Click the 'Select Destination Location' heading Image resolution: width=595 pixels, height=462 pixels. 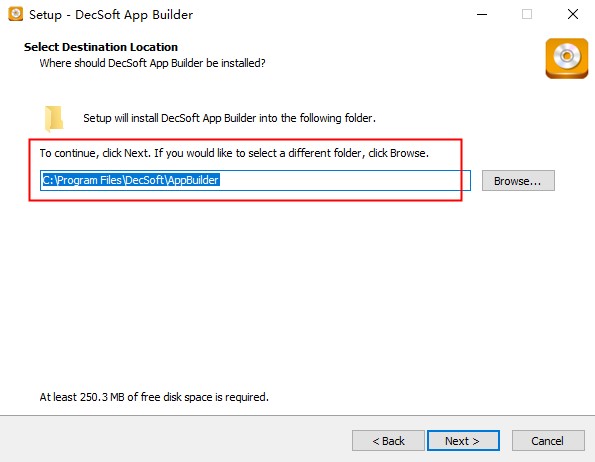101,47
